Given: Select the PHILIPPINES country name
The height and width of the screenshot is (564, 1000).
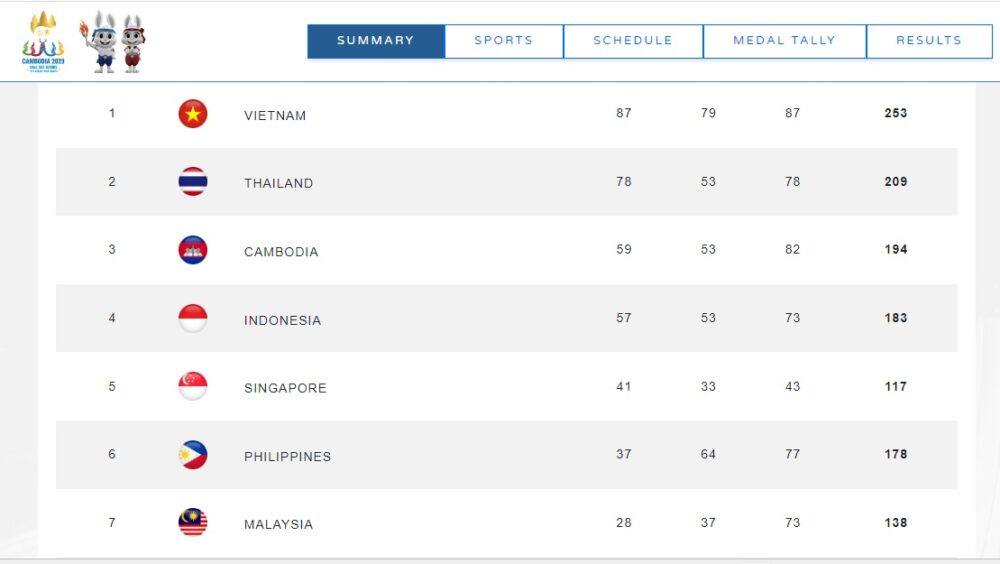Looking at the screenshot, I should click(x=288, y=456).
